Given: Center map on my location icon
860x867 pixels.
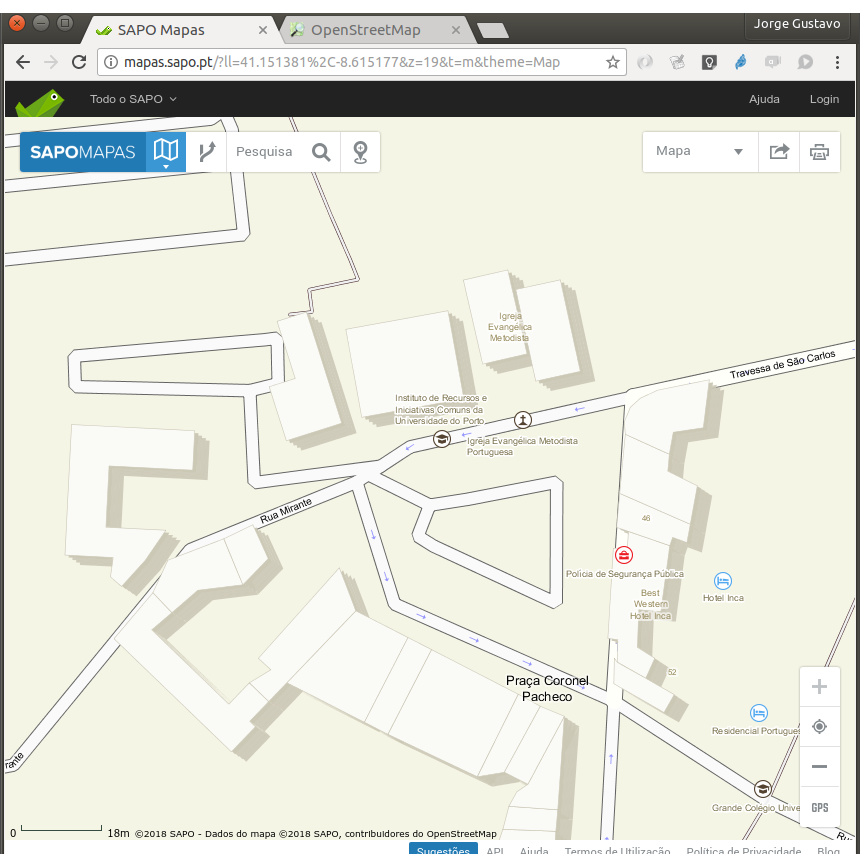Looking at the screenshot, I should (x=820, y=727).
